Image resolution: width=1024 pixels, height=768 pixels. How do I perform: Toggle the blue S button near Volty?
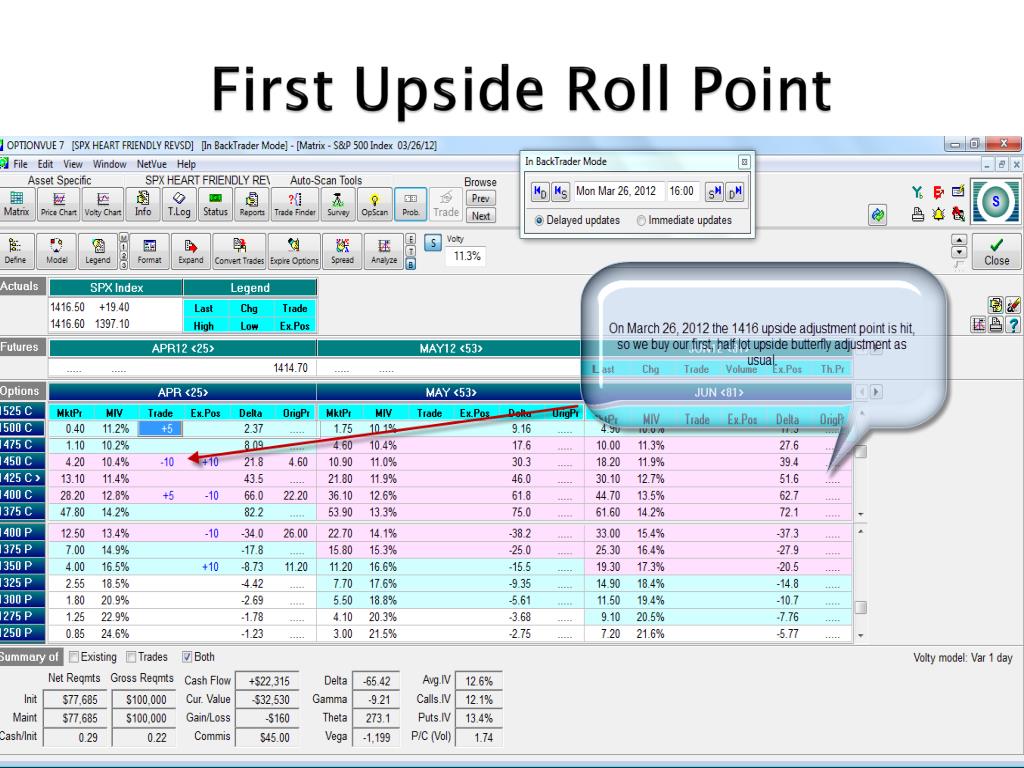[x=433, y=243]
